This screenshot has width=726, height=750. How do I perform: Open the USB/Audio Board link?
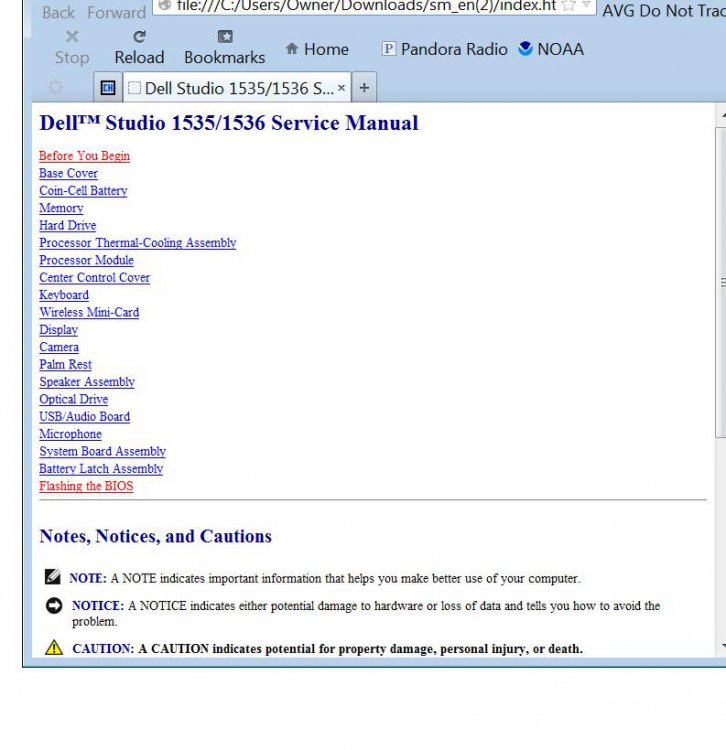pyautogui.click(x=84, y=417)
